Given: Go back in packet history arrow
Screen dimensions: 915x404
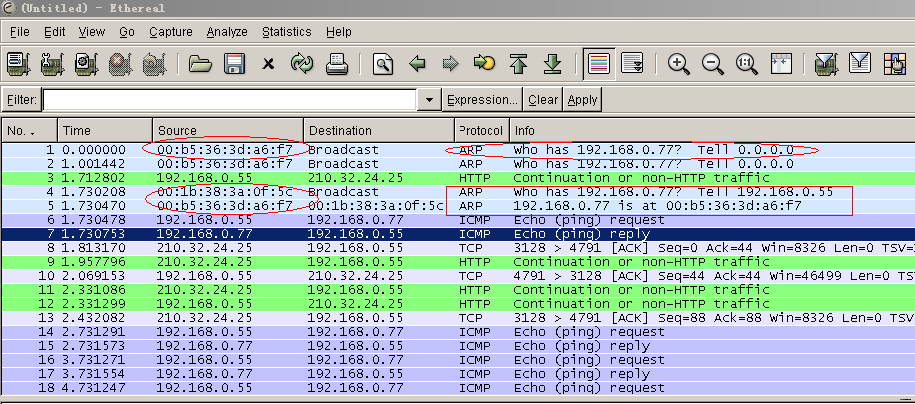Looking at the screenshot, I should (x=417, y=64).
